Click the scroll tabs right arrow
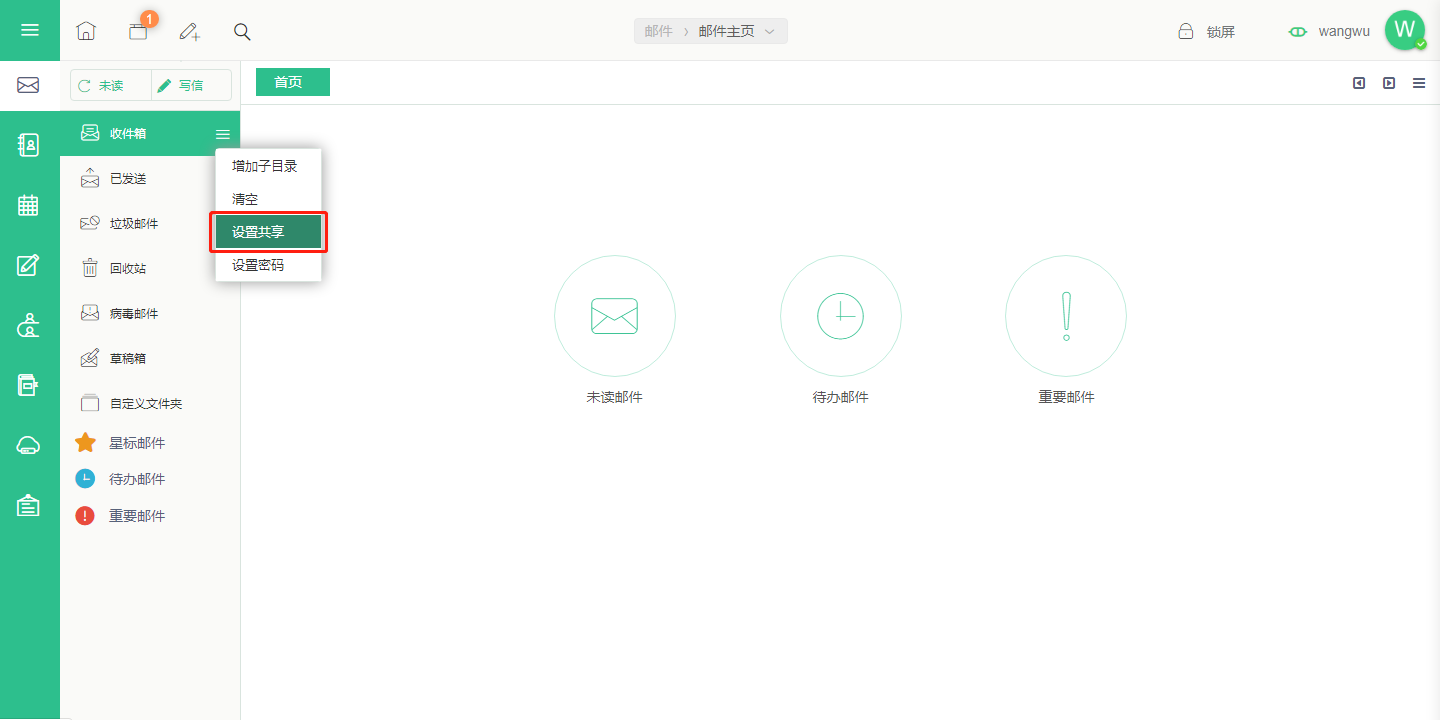The width and height of the screenshot is (1440, 720). tap(1389, 83)
